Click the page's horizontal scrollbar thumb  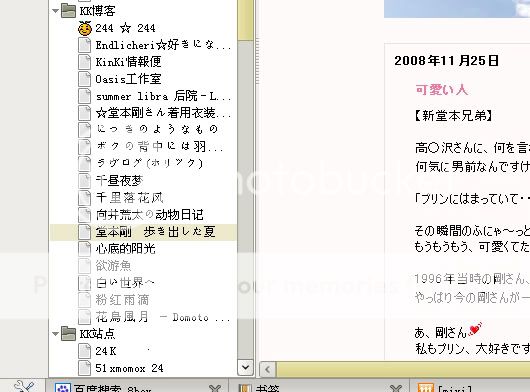403,369
